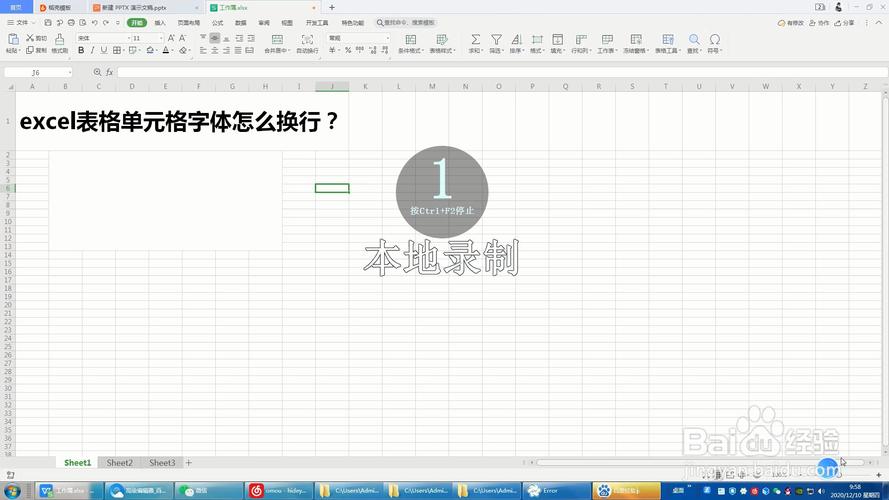Toggle Bold formatting
This screenshot has height=500, width=889.
click(x=81, y=50)
